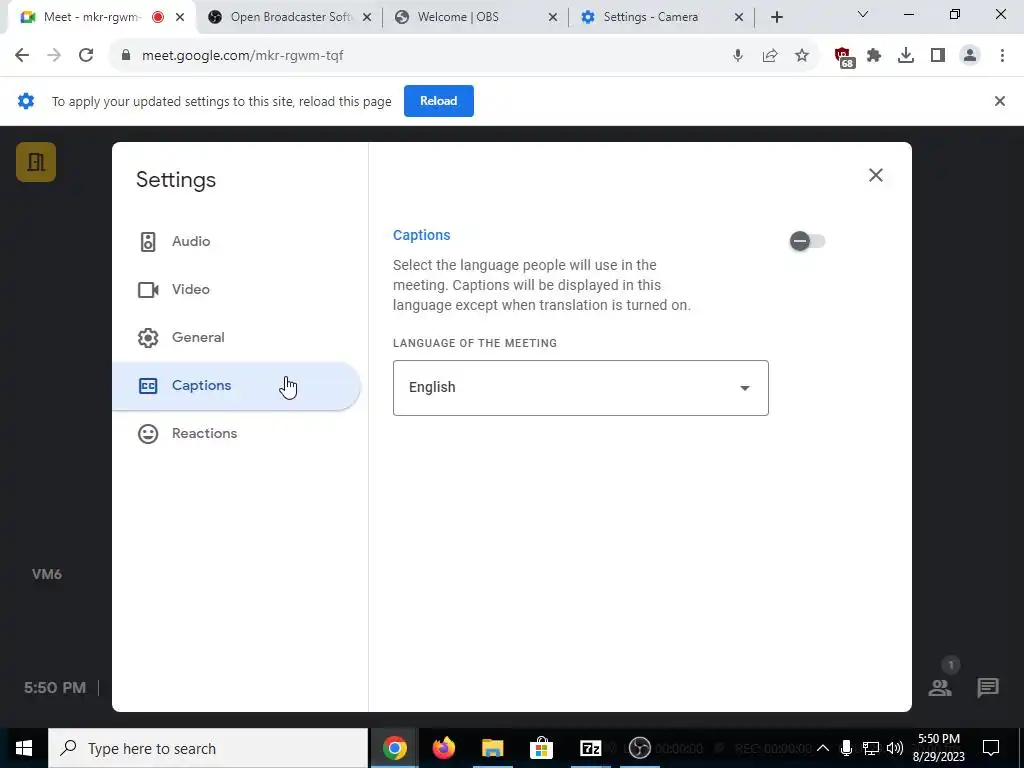Click the address bar URL meet.google.com

(x=242, y=56)
